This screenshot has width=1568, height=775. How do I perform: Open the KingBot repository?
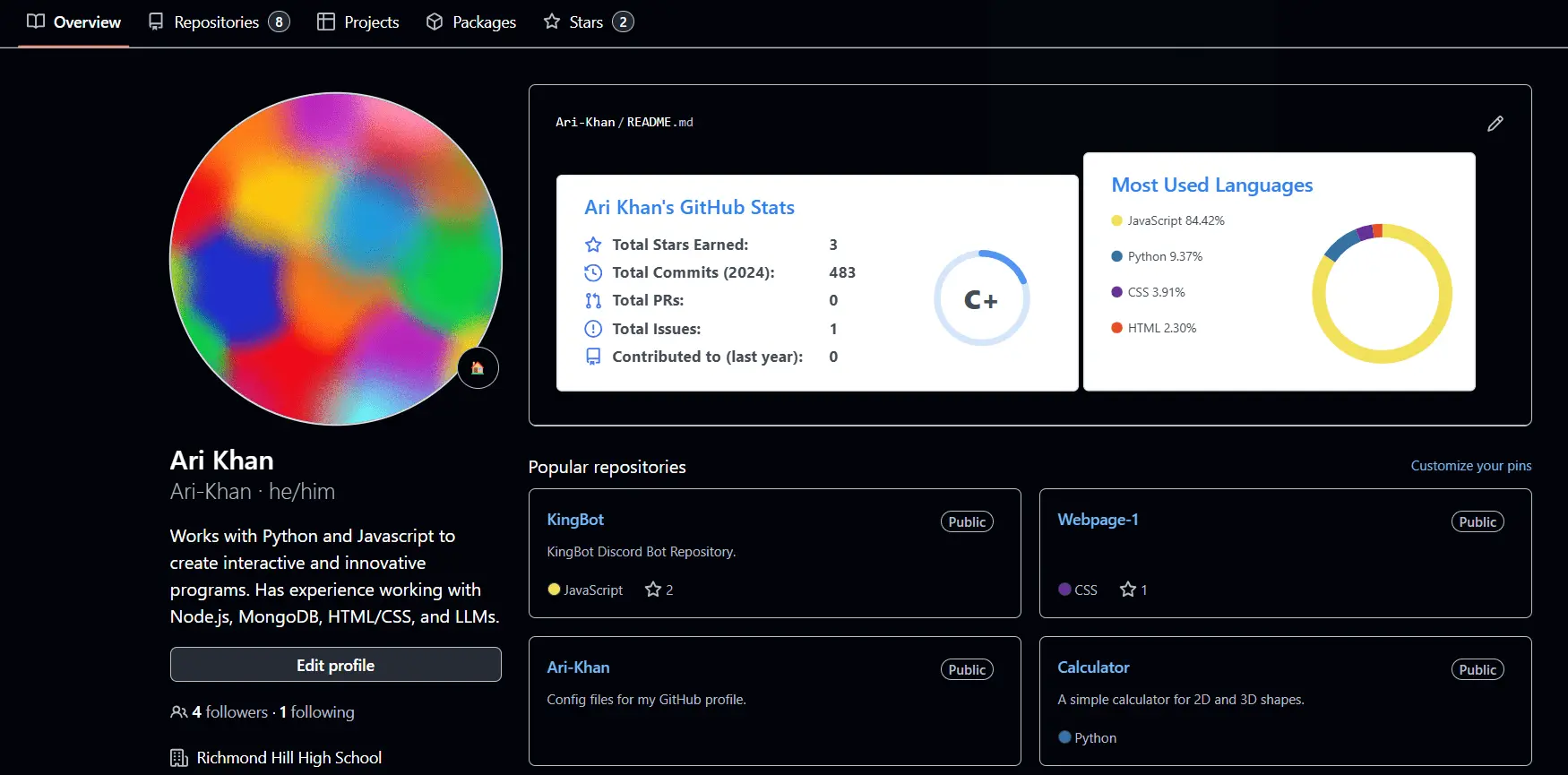[x=575, y=520]
